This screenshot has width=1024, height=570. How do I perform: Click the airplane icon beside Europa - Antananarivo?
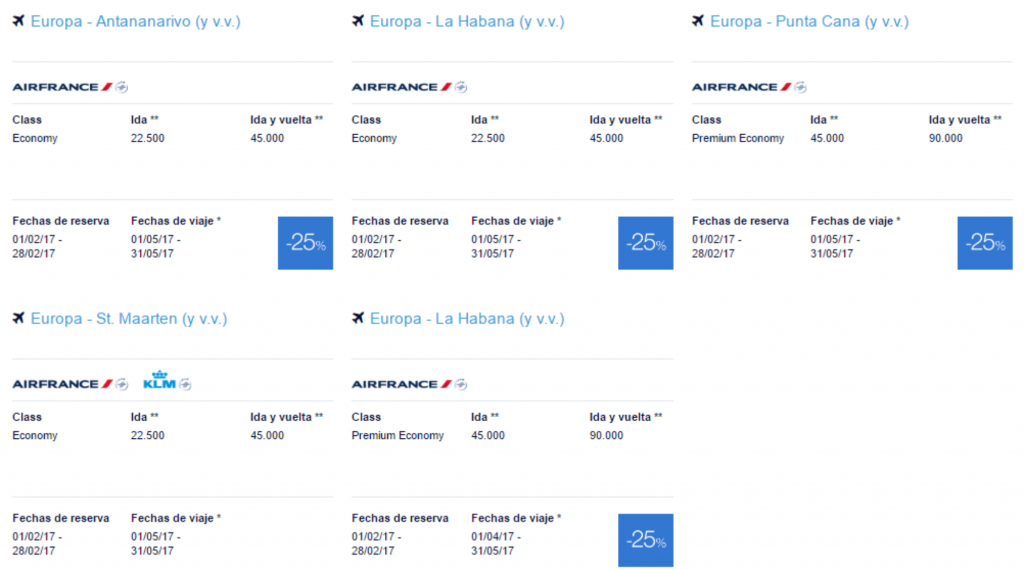(x=18, y=21)
